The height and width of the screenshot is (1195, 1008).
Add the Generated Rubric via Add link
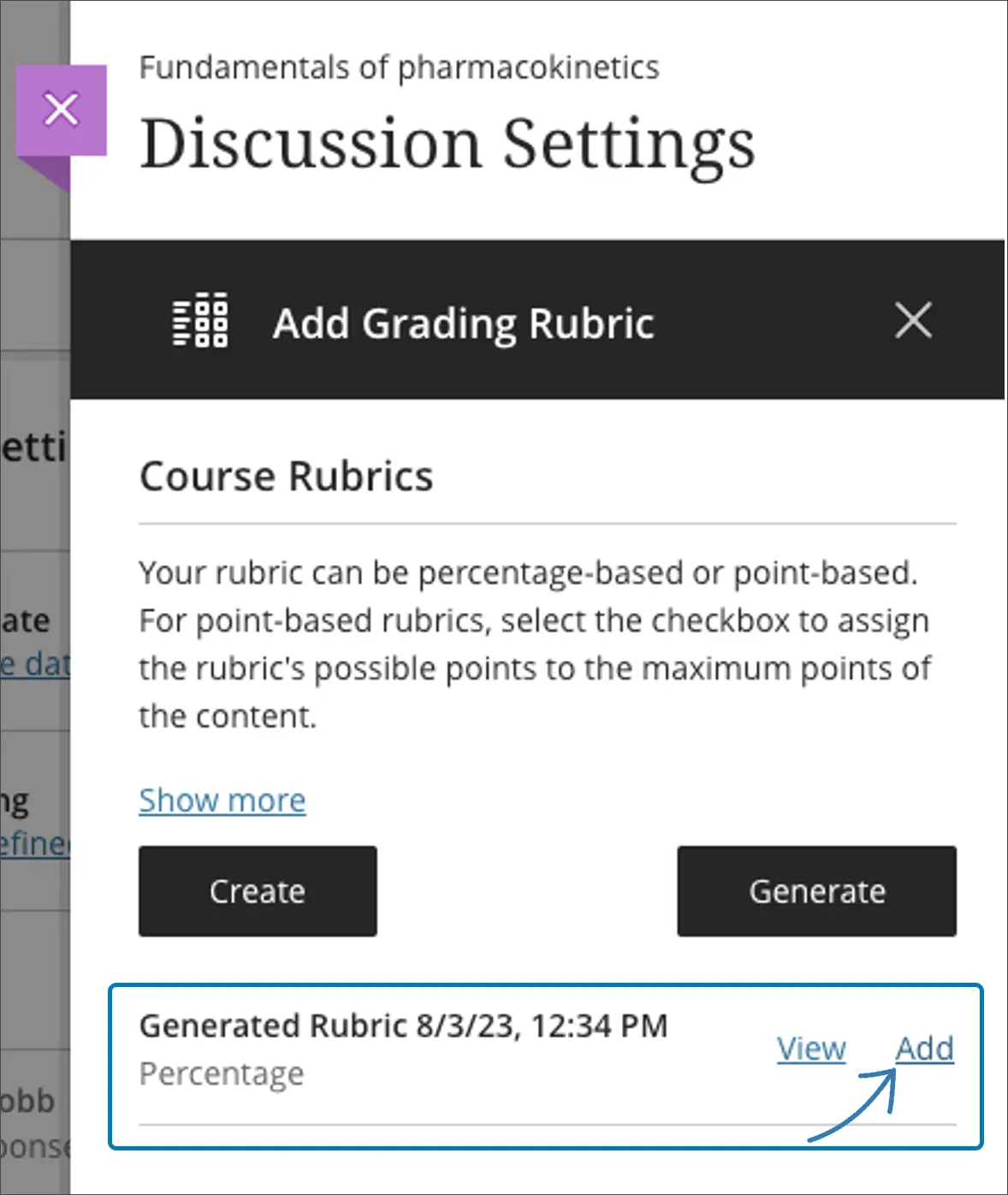[x=924, y=1049]
